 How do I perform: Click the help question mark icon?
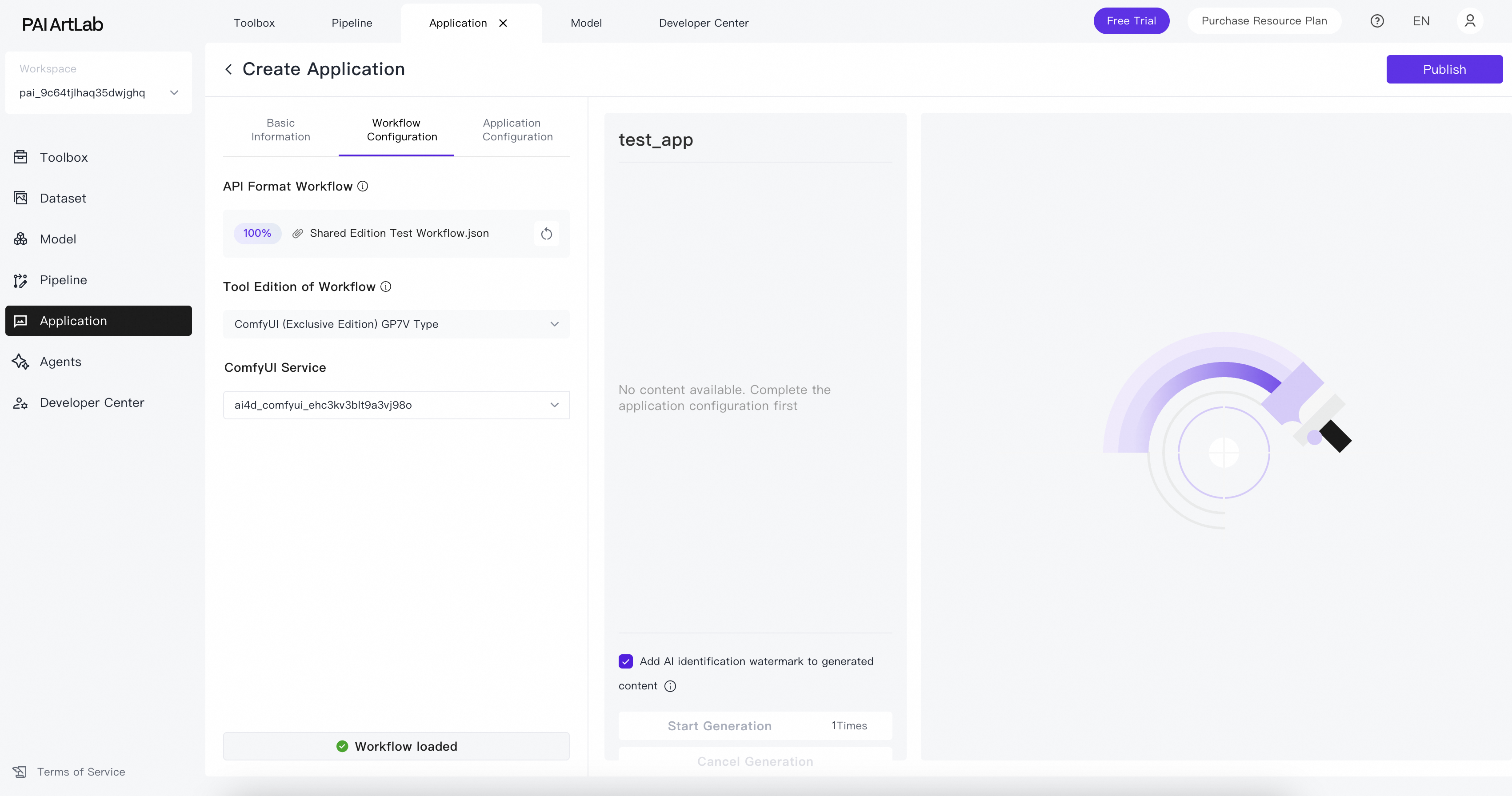[x=1377, y=21]
